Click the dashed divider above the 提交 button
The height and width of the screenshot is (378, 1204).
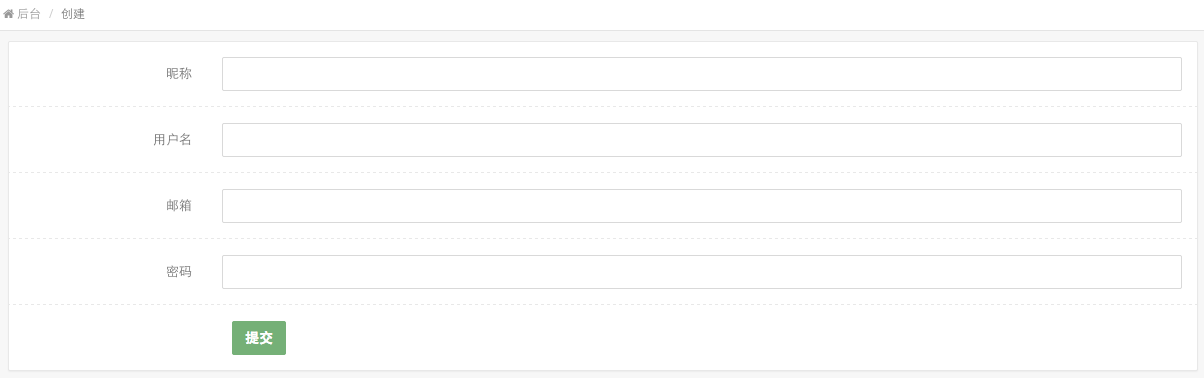pos(603,304)
